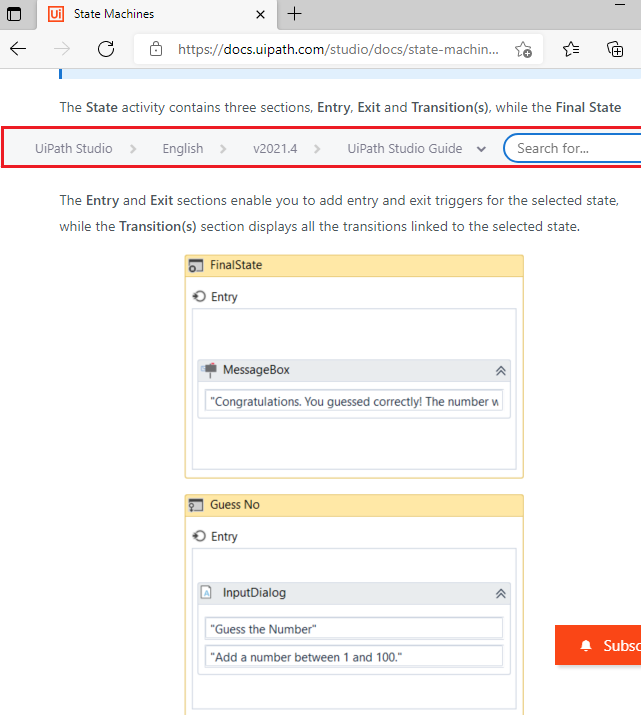Add this page to favorites

pos(523,49)
